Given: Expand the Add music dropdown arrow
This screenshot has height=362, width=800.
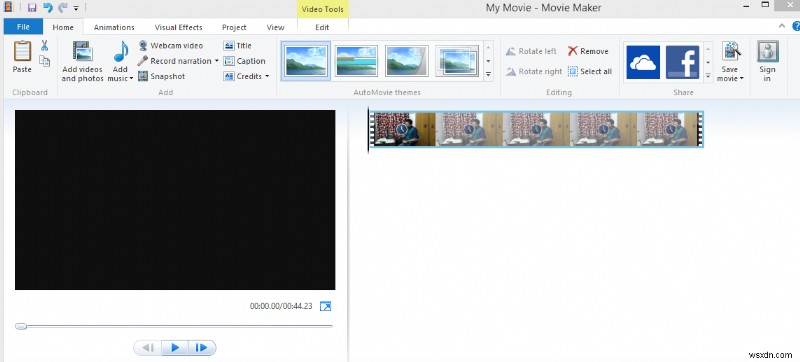Looking at the screenshot, I should click(x=131, y=79).
